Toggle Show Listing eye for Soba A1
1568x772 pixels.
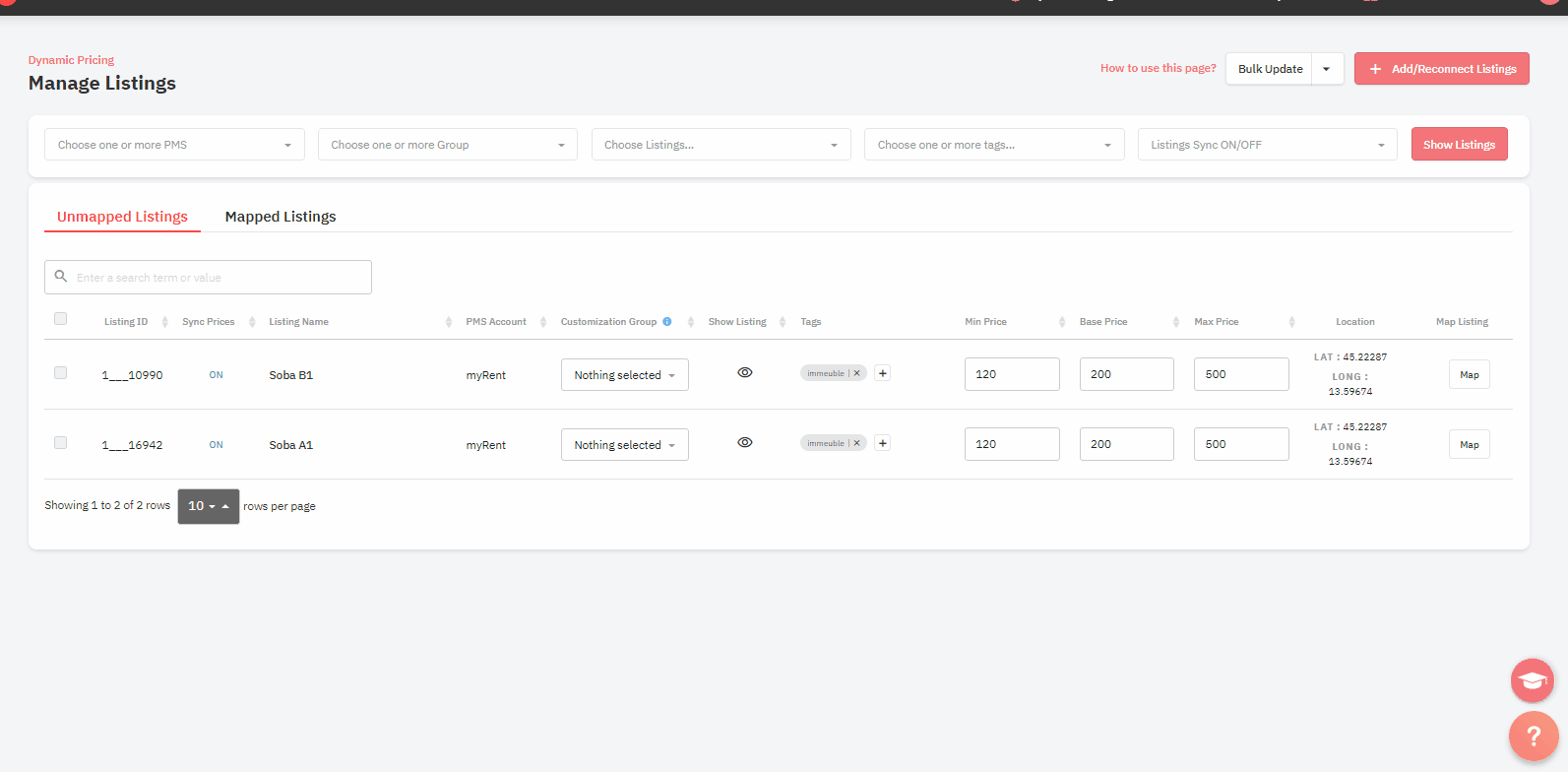745,442
